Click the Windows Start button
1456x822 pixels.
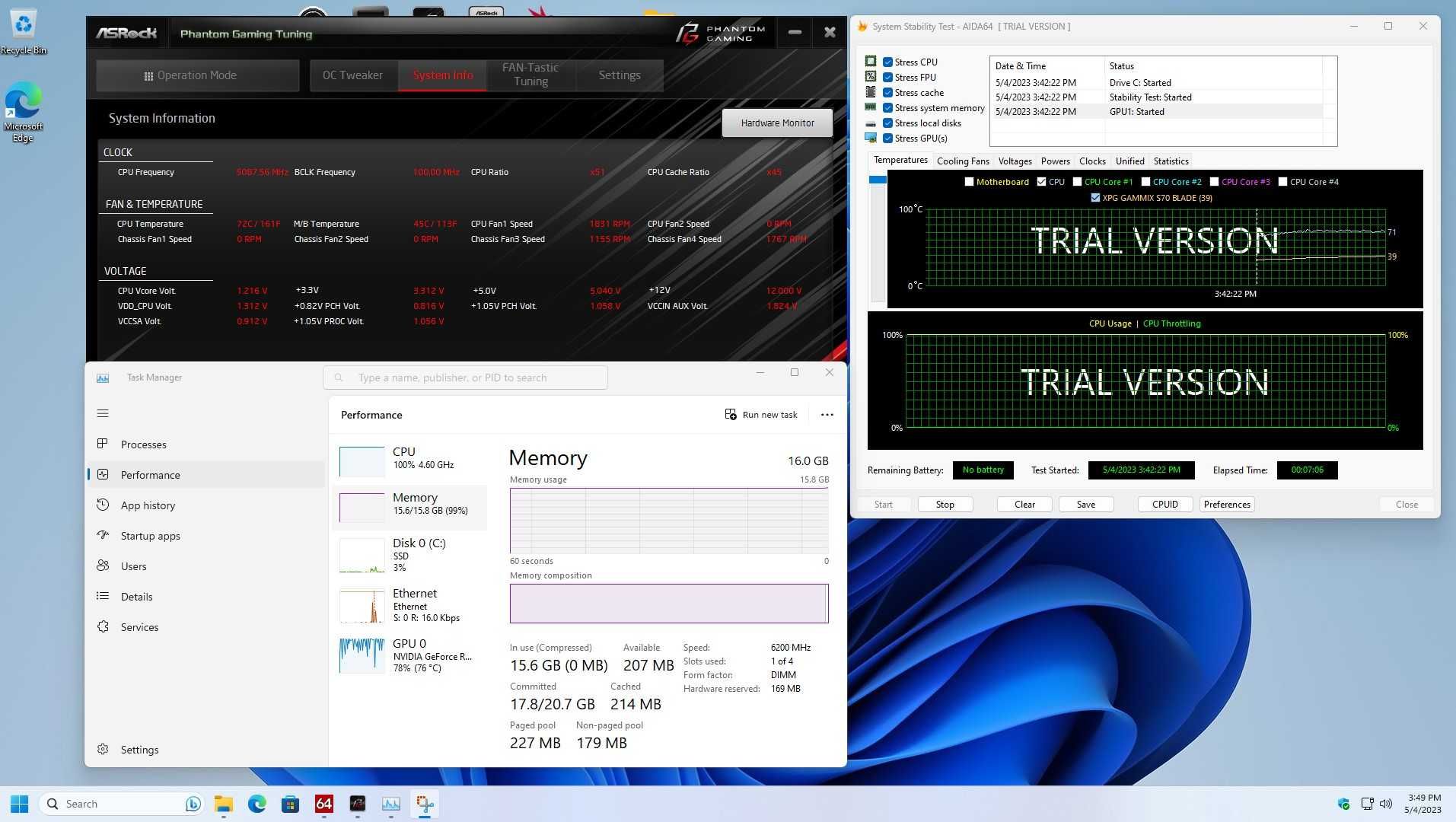[x=20, y=804]
